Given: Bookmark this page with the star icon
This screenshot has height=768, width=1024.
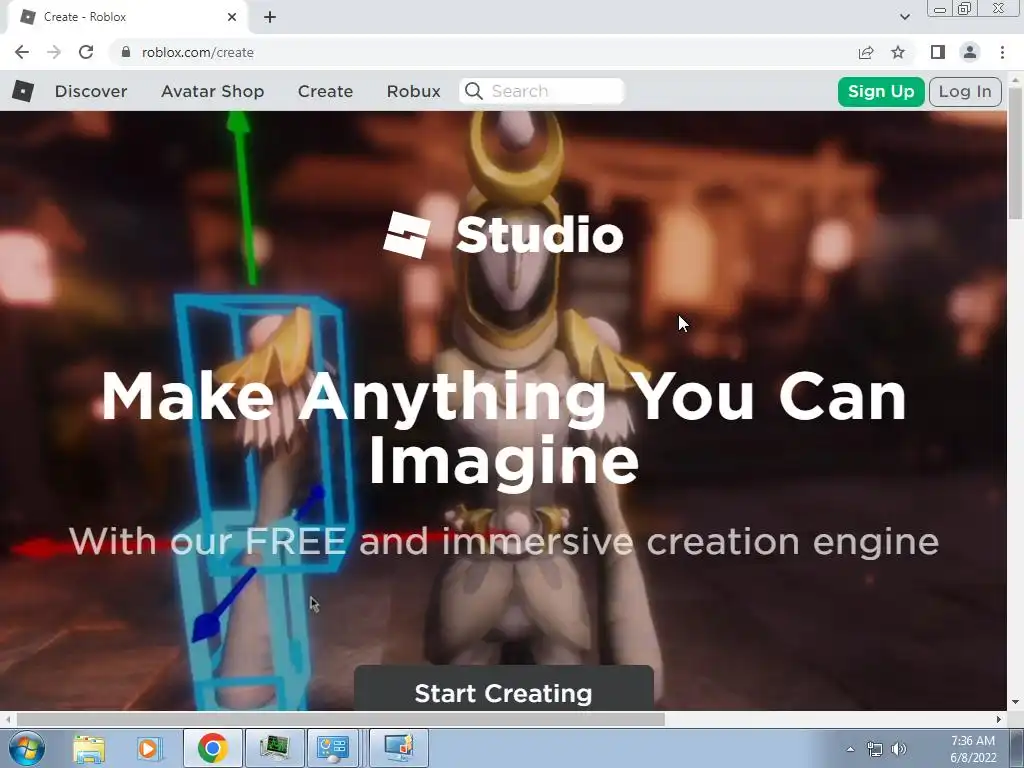Looking at the screenshot, I should click(x=898, y=52).
